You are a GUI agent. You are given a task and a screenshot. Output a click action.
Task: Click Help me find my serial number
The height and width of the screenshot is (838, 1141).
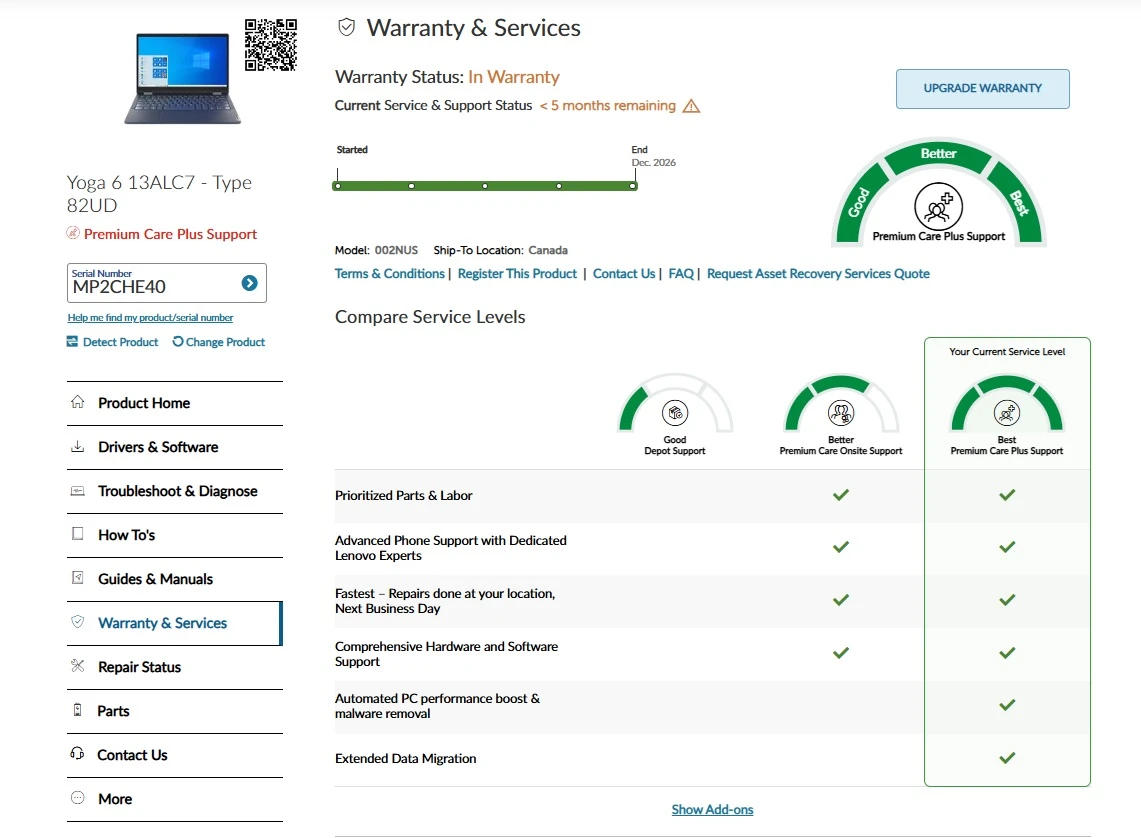(151, 318)
